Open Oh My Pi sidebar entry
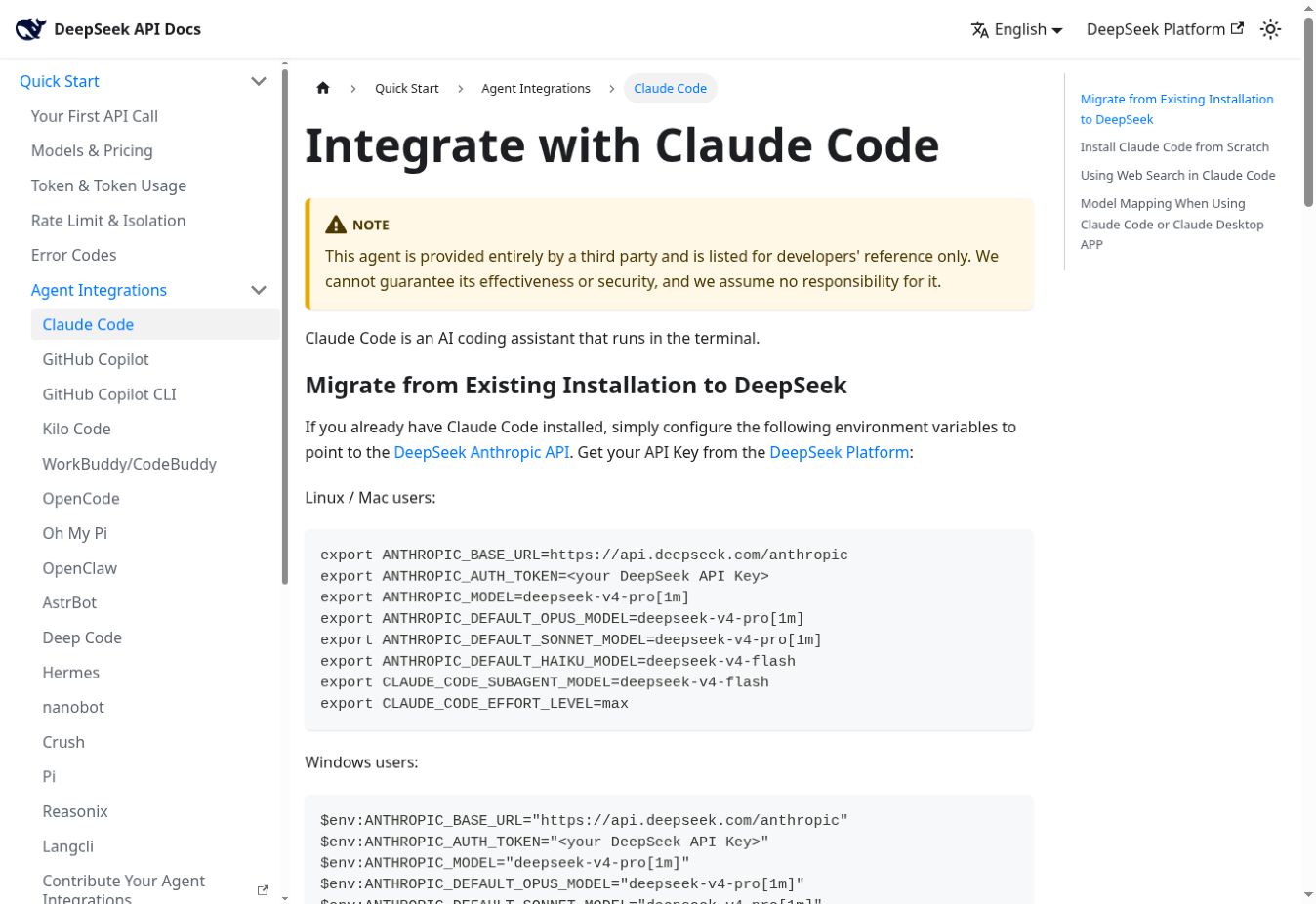 point(75,533)
